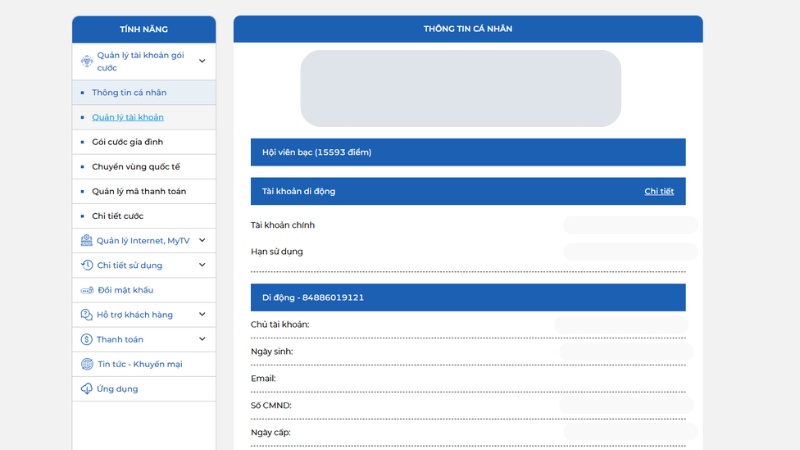
Task: Click the Hỗ trợ khách hàng support icon
Action: (x=87, y=315)
